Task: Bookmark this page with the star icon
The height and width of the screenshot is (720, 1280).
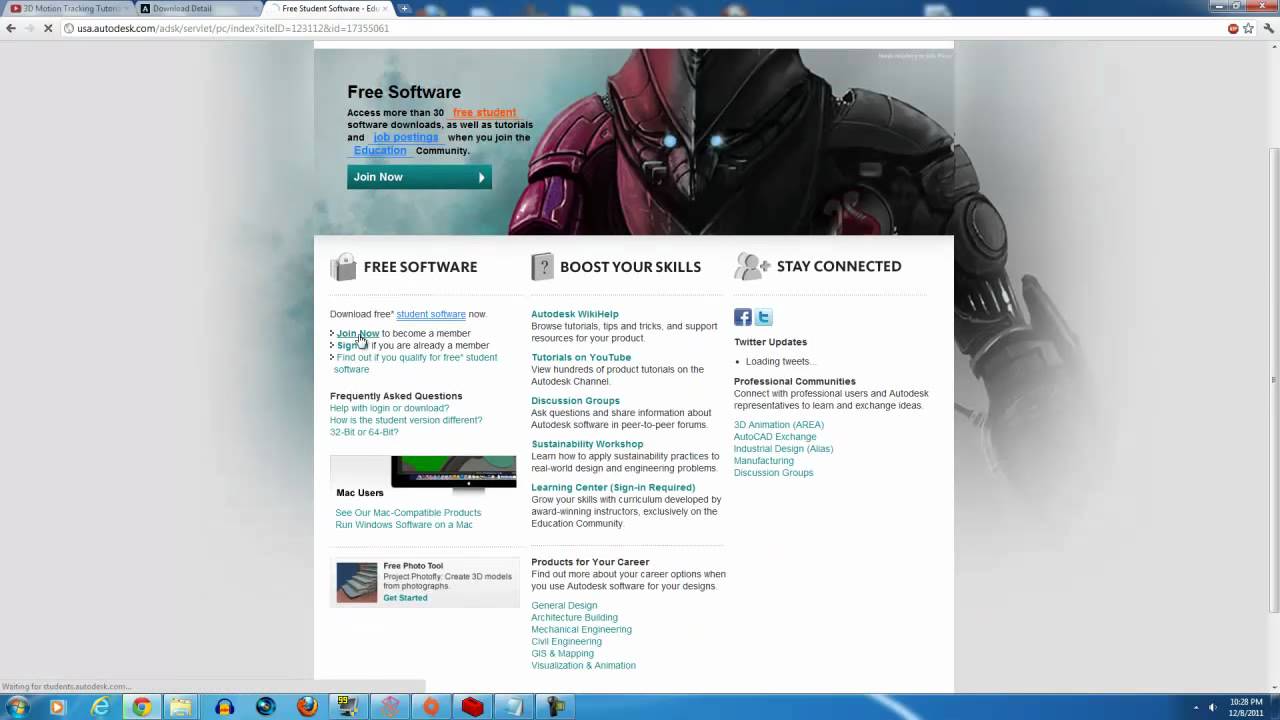Action: (1248, 28)
